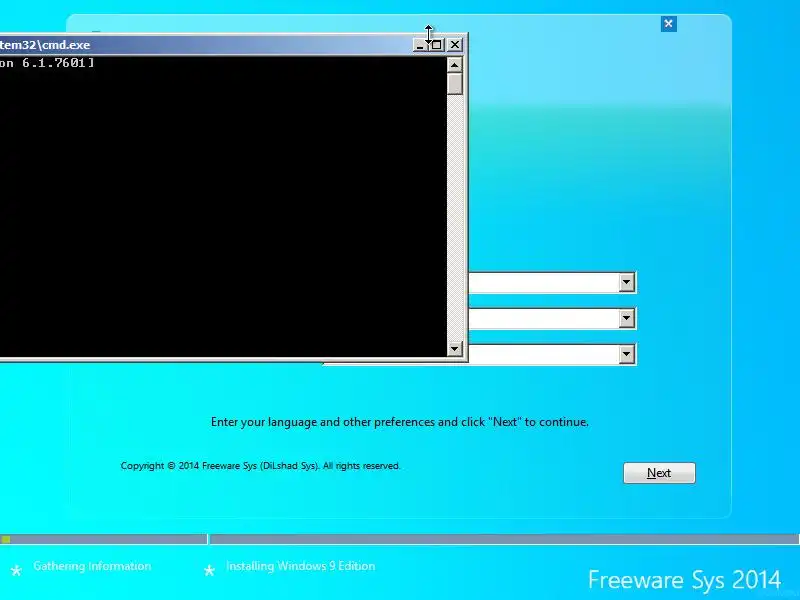The height and width of the screenshot is (600, 800).
Task: Close the installer dialog with blue X
Action: tap(668, 23)
